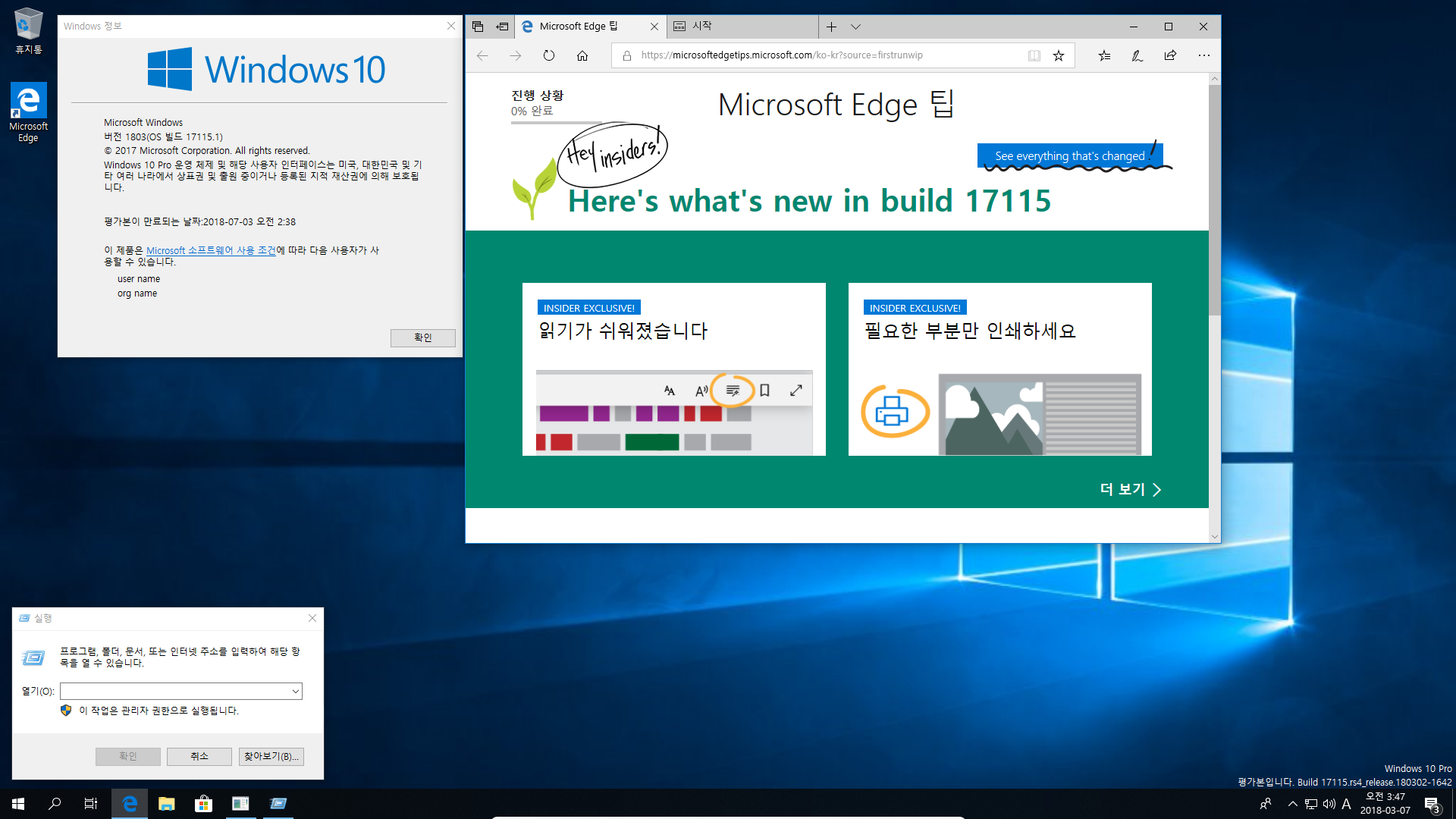The width and height of the screenshot is (1456, 819).
Task: Click 확인 in Windows 정보 dialog
Action: tap(423, 337)
